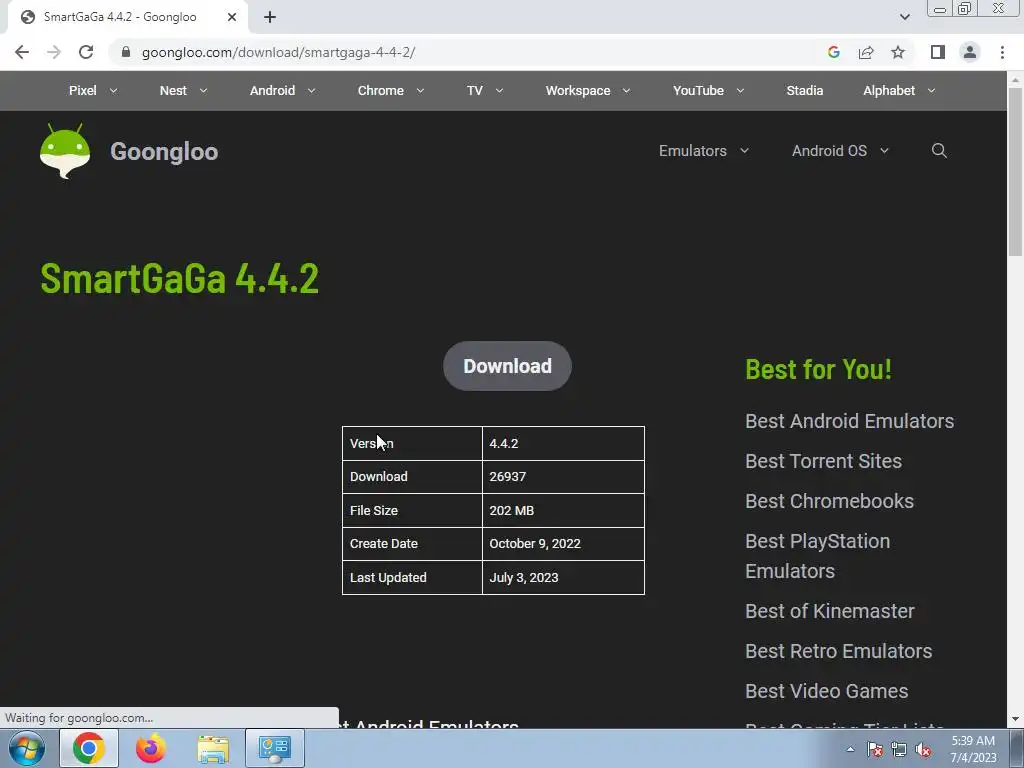Open the Stadia menu item
This screenshot has width=1024, height=768.
(x=805, y=91)
